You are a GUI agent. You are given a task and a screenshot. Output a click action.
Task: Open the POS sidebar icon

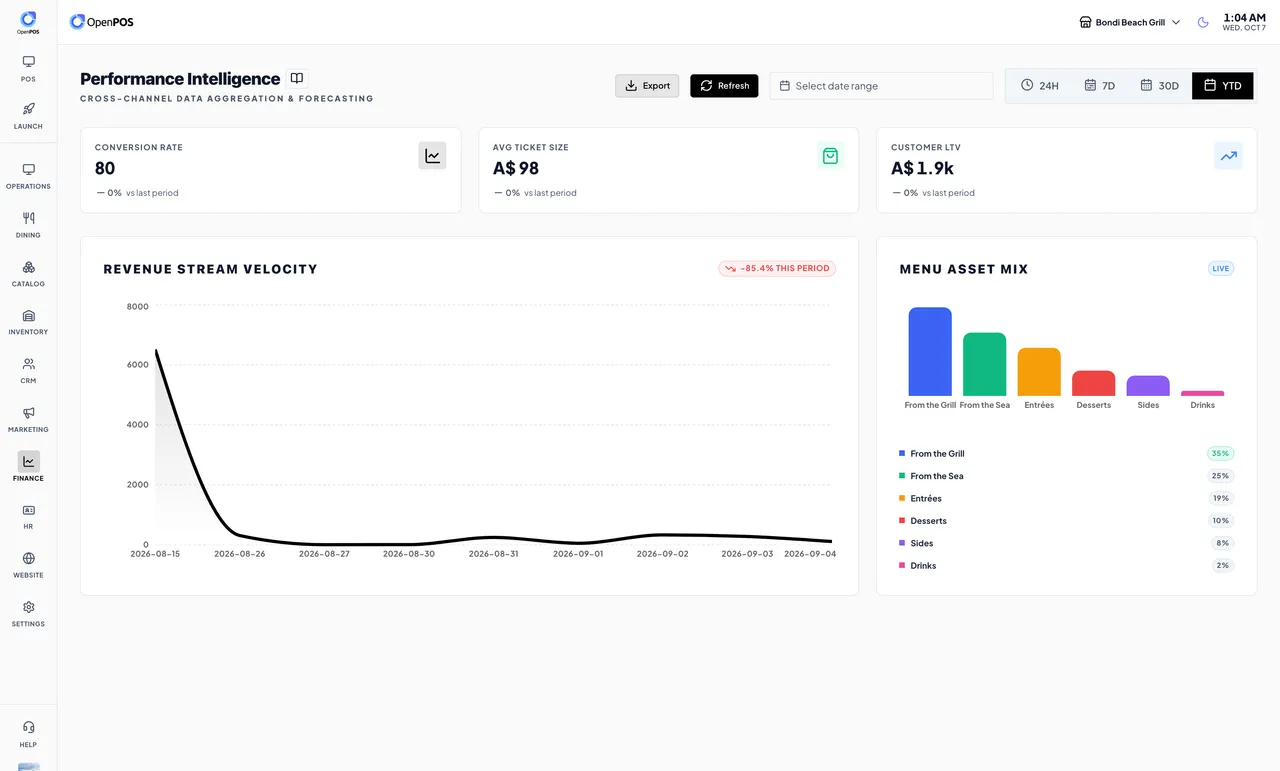click(28, 62)
